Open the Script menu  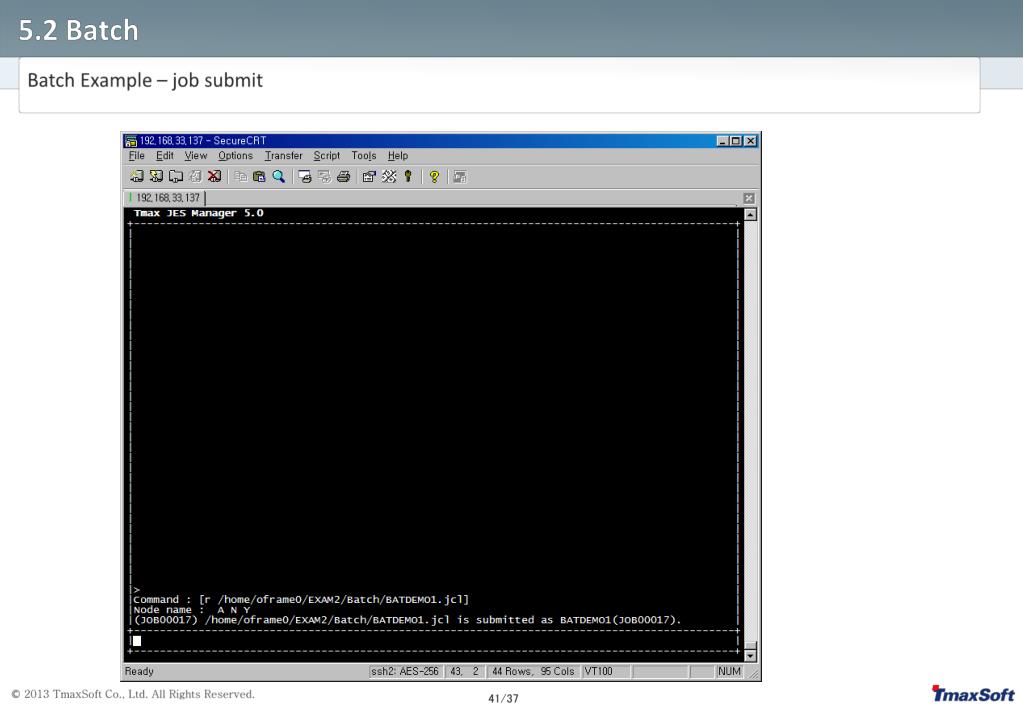[x=326, y=155]
